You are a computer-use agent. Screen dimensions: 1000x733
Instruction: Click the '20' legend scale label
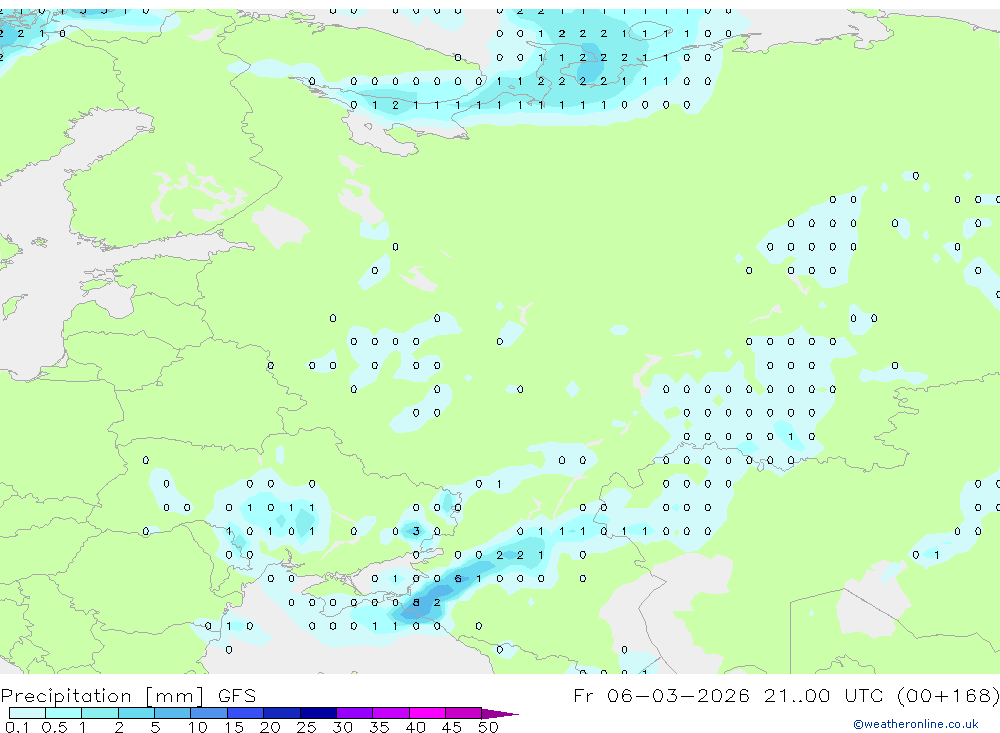click(270, 727)
